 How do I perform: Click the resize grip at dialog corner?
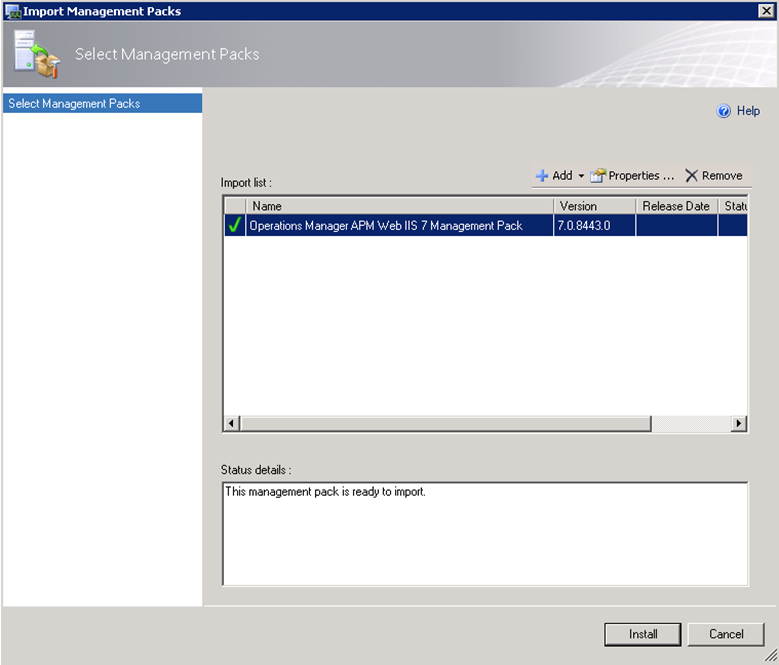click(x=771, y=656)
